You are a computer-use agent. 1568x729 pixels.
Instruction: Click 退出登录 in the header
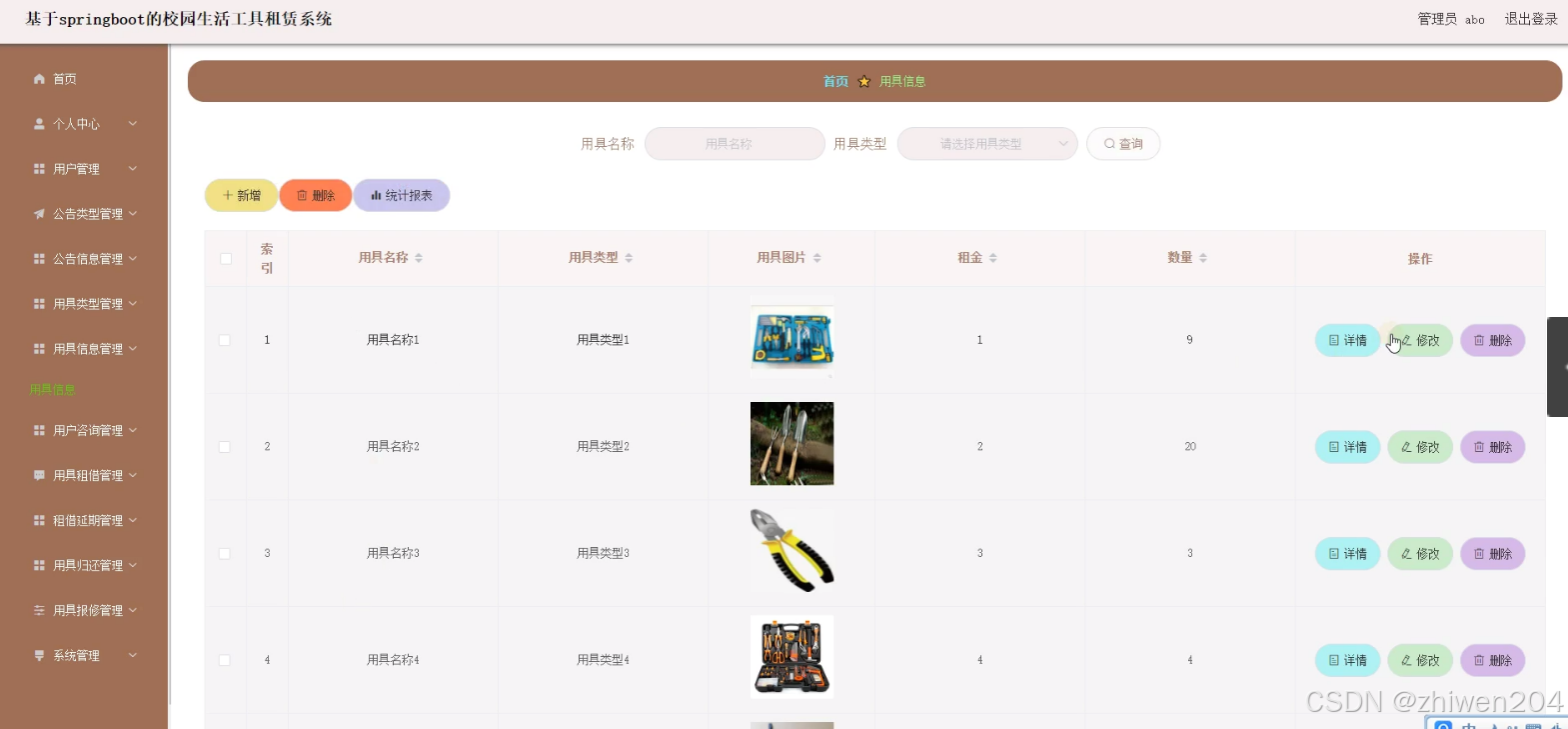[1531, 19]
